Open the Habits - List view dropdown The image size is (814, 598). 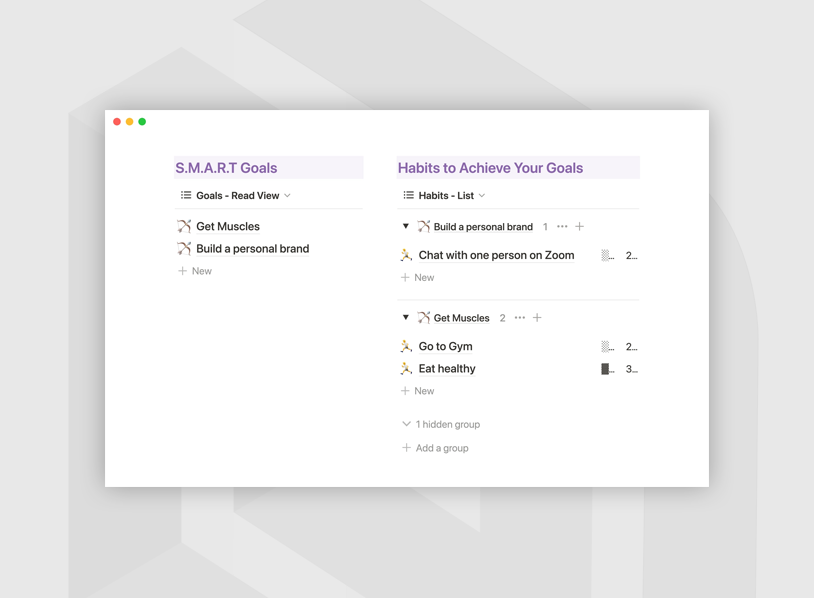click(444, 196)
